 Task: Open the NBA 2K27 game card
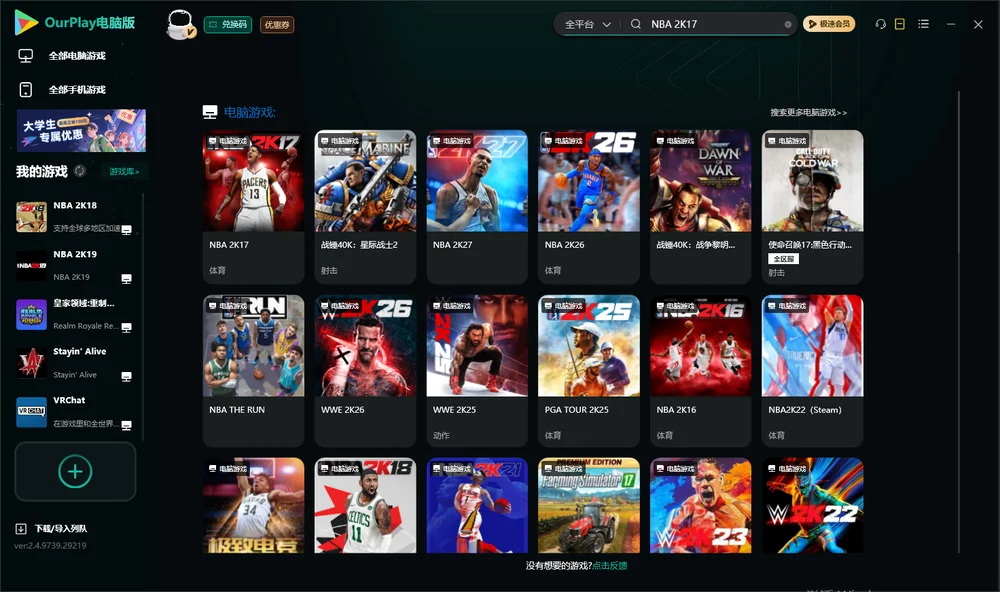coord(477,207)
